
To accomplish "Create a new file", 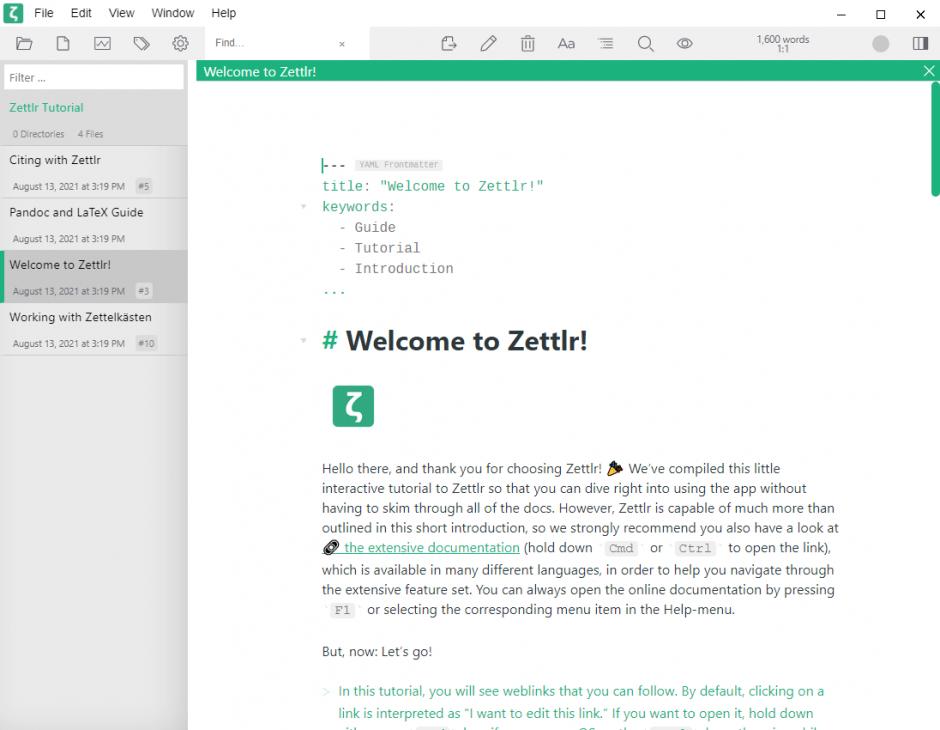I will tap(62, 43).
